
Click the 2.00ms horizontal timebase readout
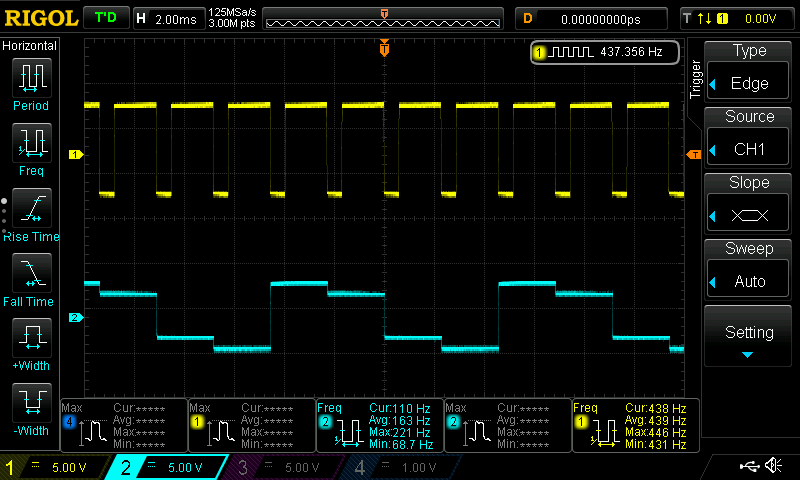coord(168,18)
